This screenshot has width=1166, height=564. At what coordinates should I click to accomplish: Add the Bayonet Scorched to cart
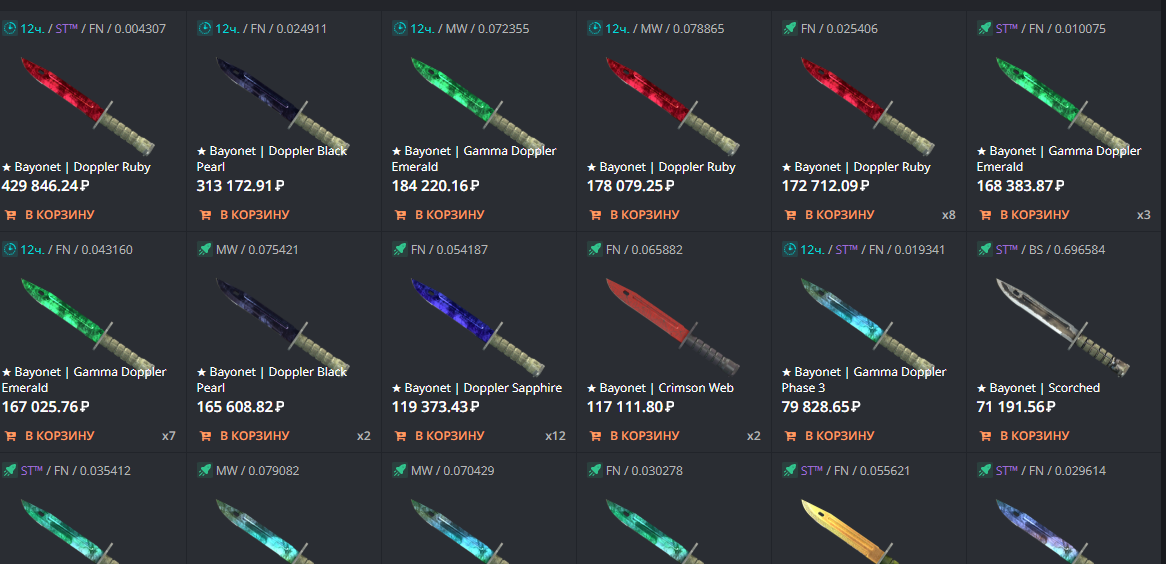coord(1023,436)
